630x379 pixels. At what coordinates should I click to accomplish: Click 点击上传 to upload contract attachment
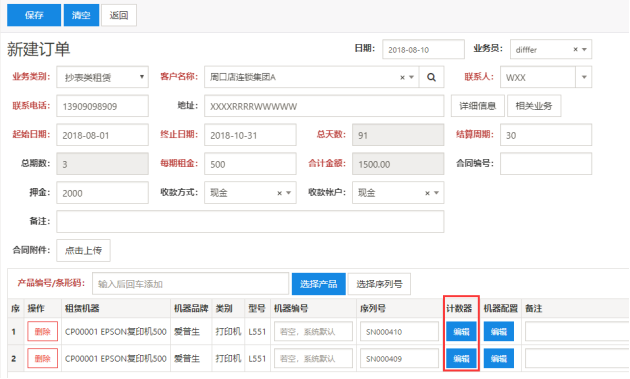click(84, 250)
